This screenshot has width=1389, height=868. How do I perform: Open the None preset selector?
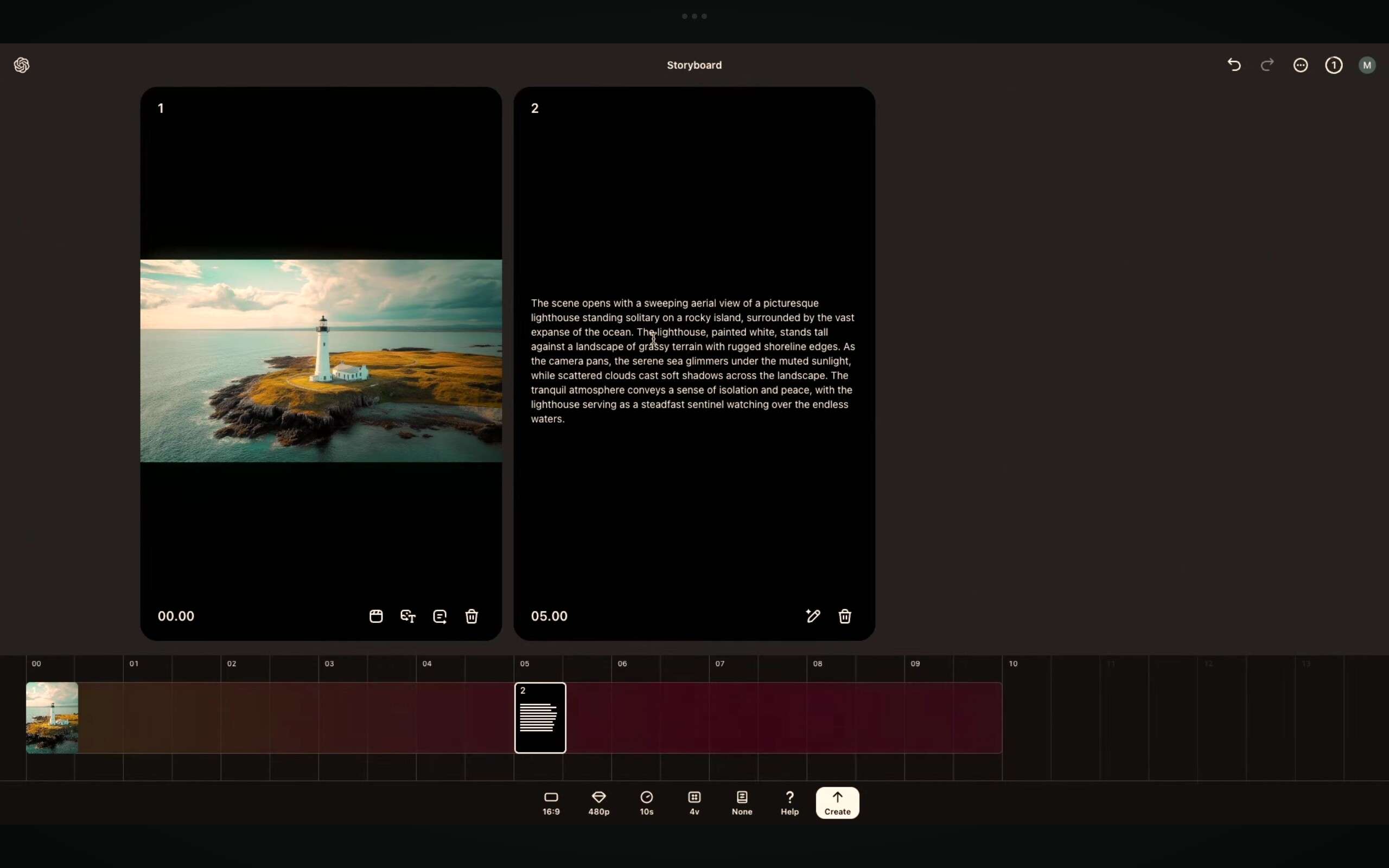click(742, 802)
